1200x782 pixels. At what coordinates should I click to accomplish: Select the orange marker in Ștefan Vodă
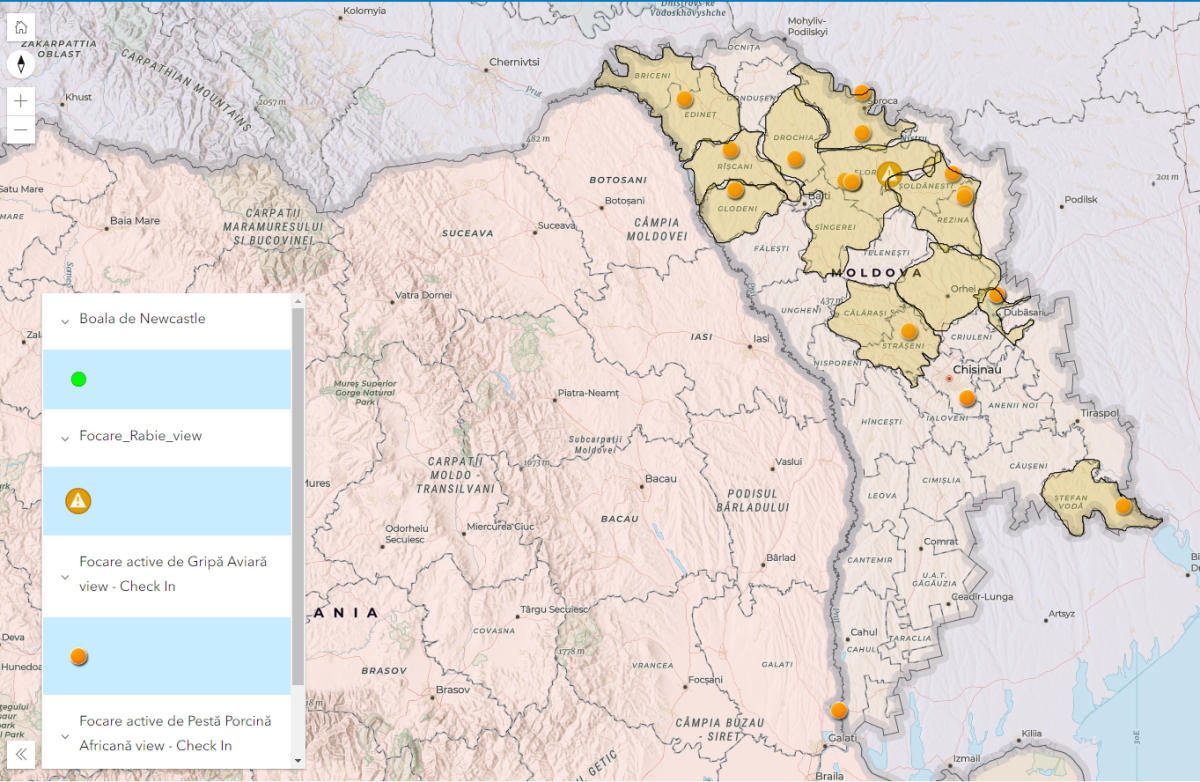[x=1124, y=506]
